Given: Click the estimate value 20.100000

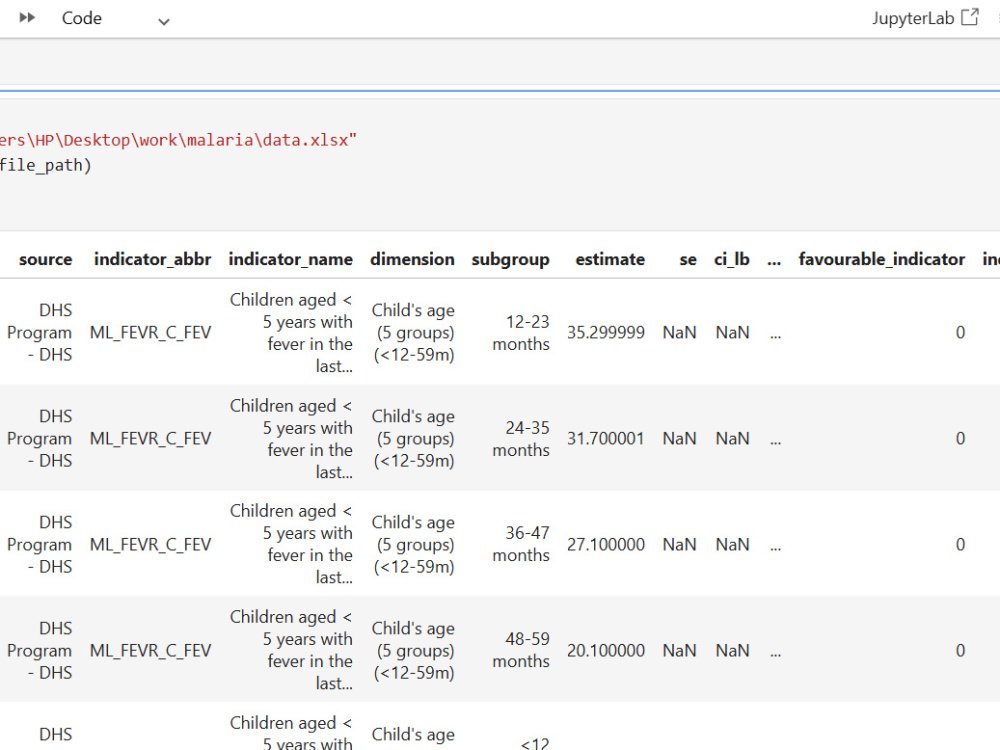Looking at the screenshot, I should pos(606,651).
